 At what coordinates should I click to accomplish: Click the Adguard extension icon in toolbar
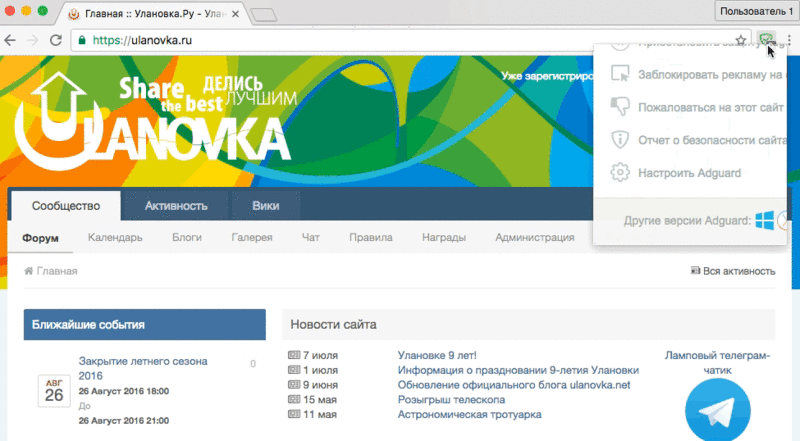coord(766,40)
